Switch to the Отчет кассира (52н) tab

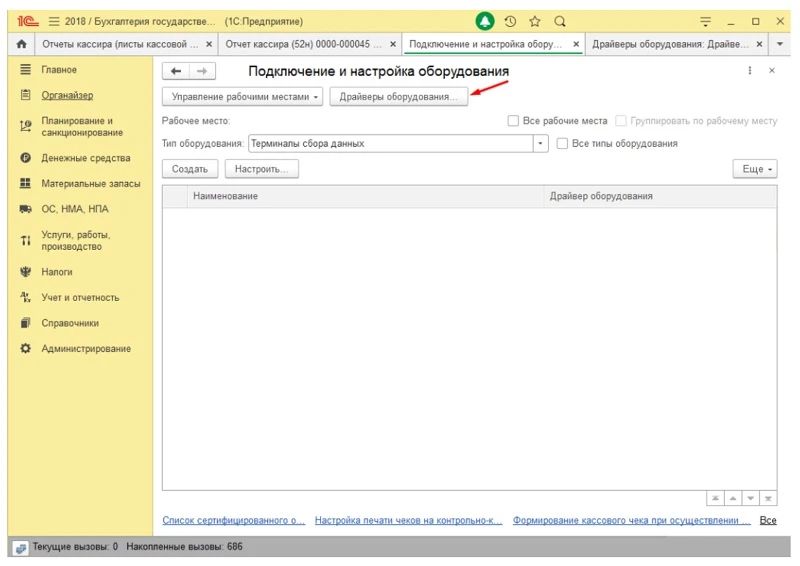pos(302,45)
